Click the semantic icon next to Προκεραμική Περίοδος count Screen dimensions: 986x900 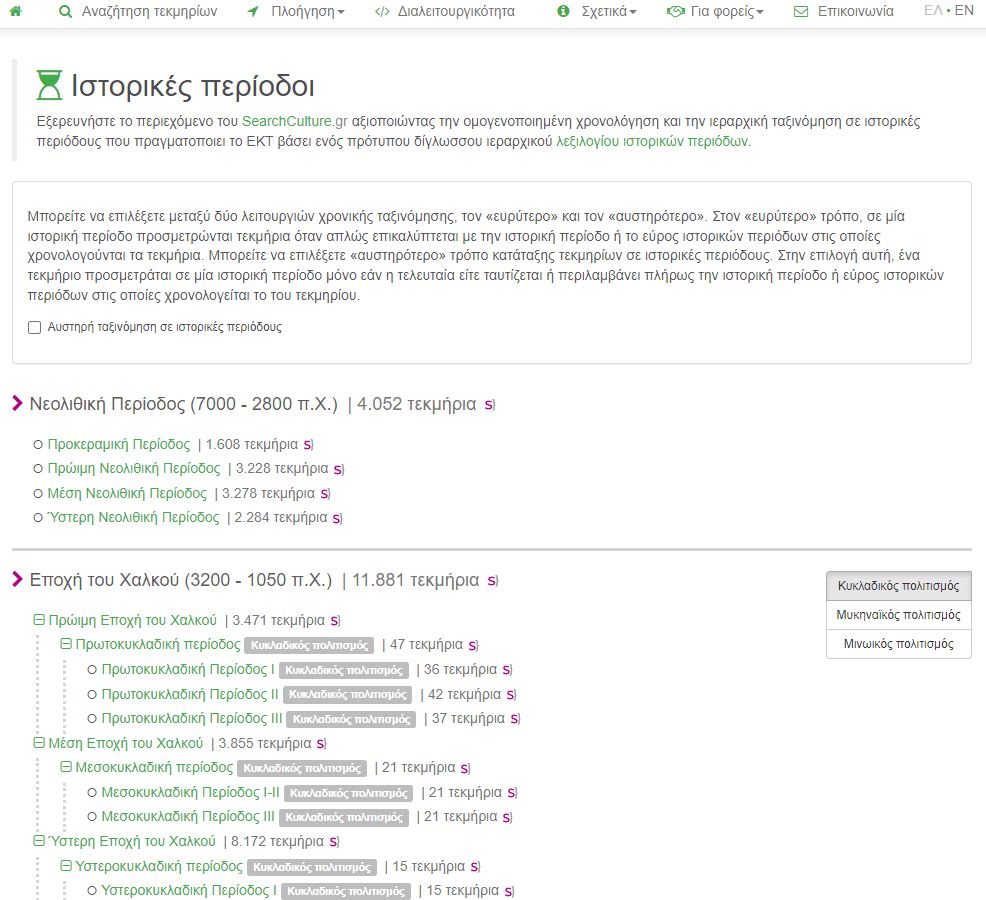tap(309, 445)
